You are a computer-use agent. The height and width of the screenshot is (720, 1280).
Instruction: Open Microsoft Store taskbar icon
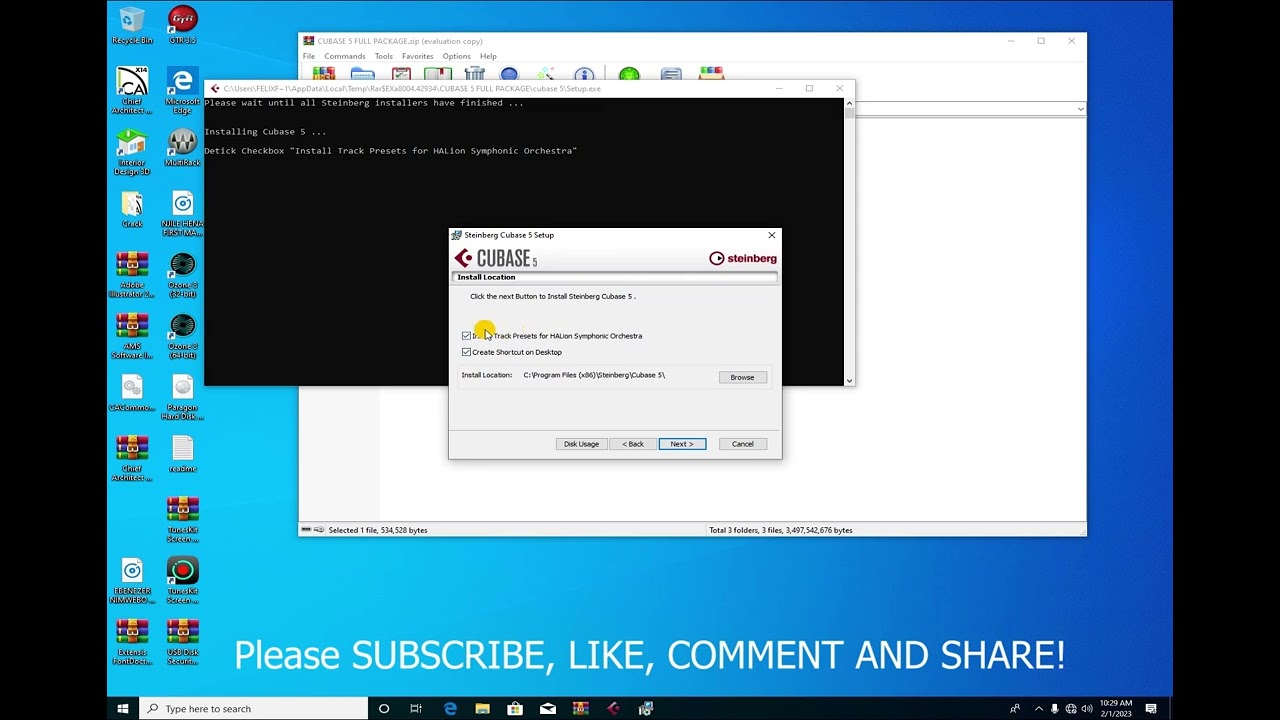click(515, 708)
